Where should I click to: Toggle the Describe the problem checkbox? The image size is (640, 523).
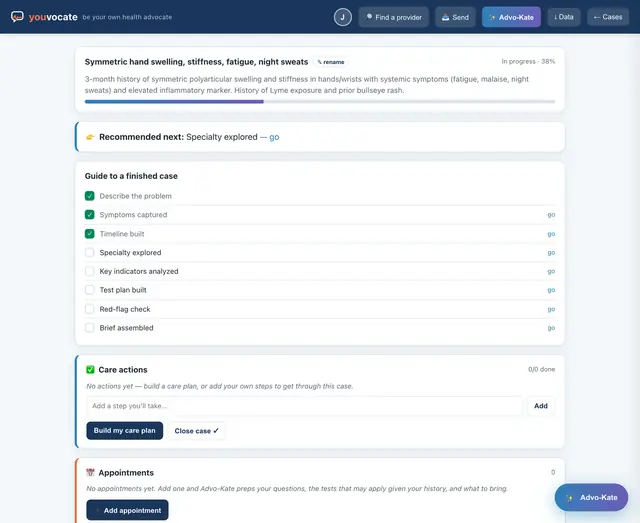click(x=89, y=196)
